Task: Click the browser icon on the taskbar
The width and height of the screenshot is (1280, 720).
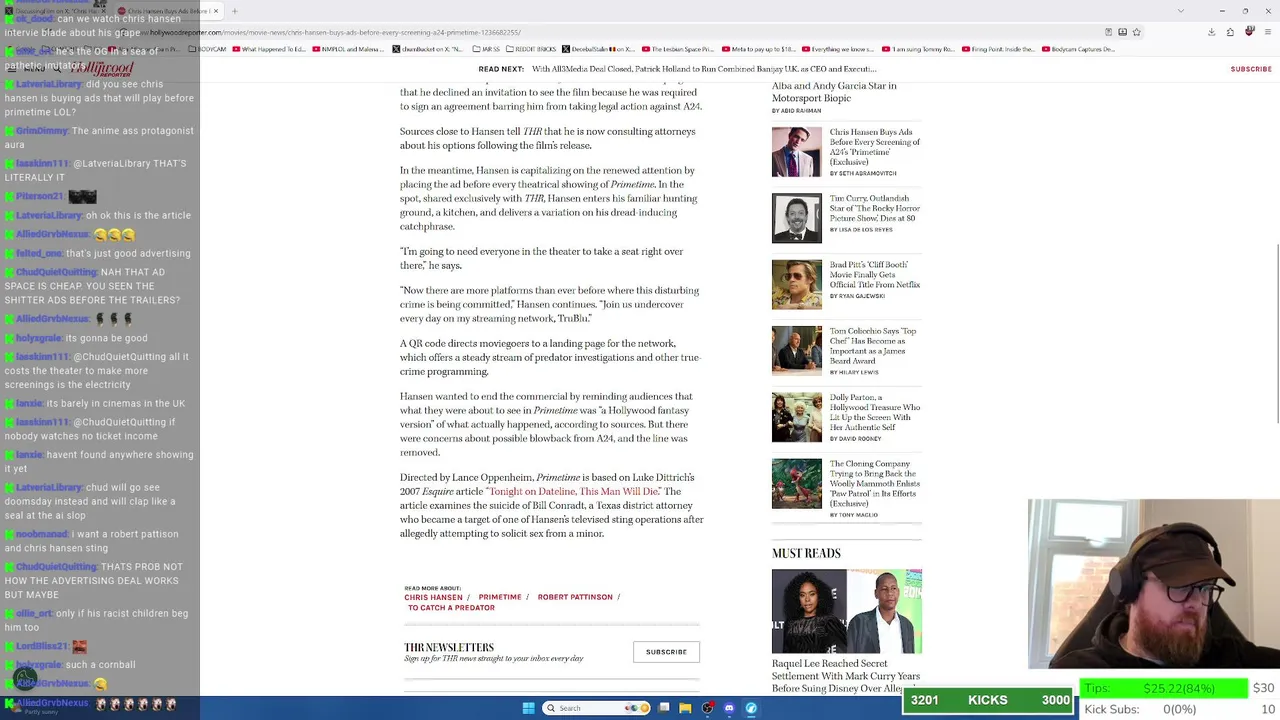Action: (751, 708)
